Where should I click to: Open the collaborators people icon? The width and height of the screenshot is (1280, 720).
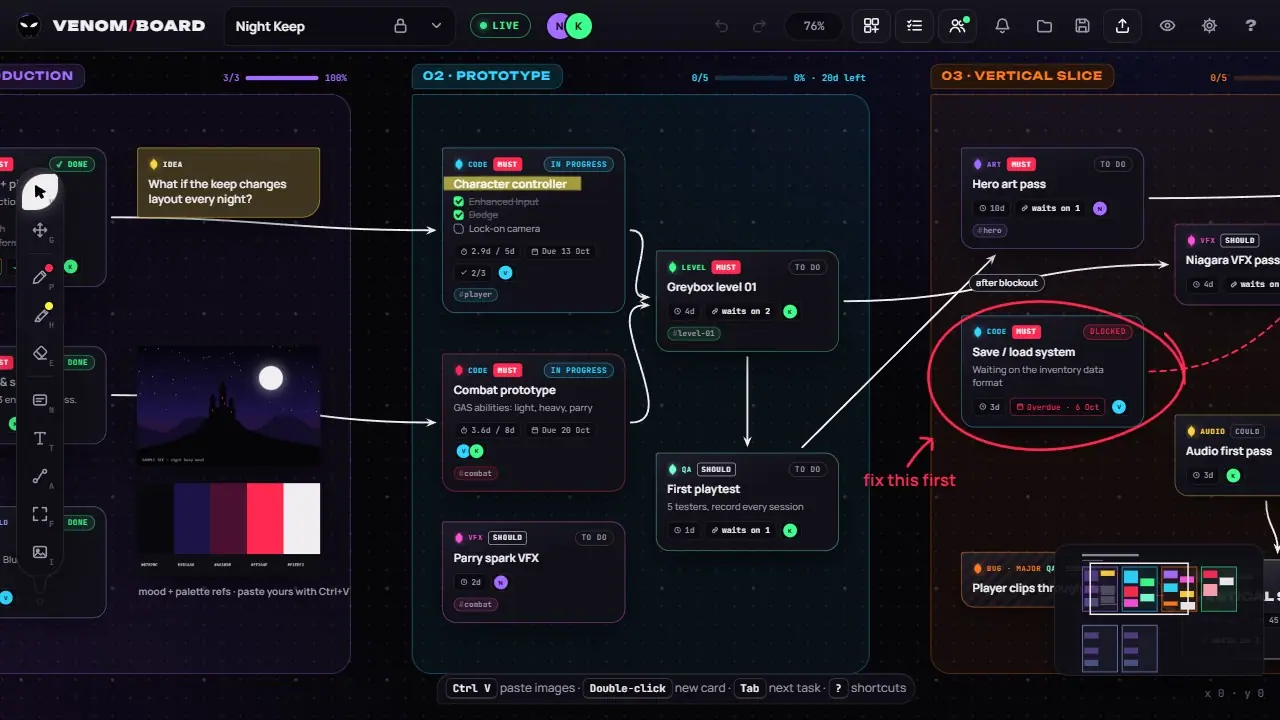coord(958,26)
